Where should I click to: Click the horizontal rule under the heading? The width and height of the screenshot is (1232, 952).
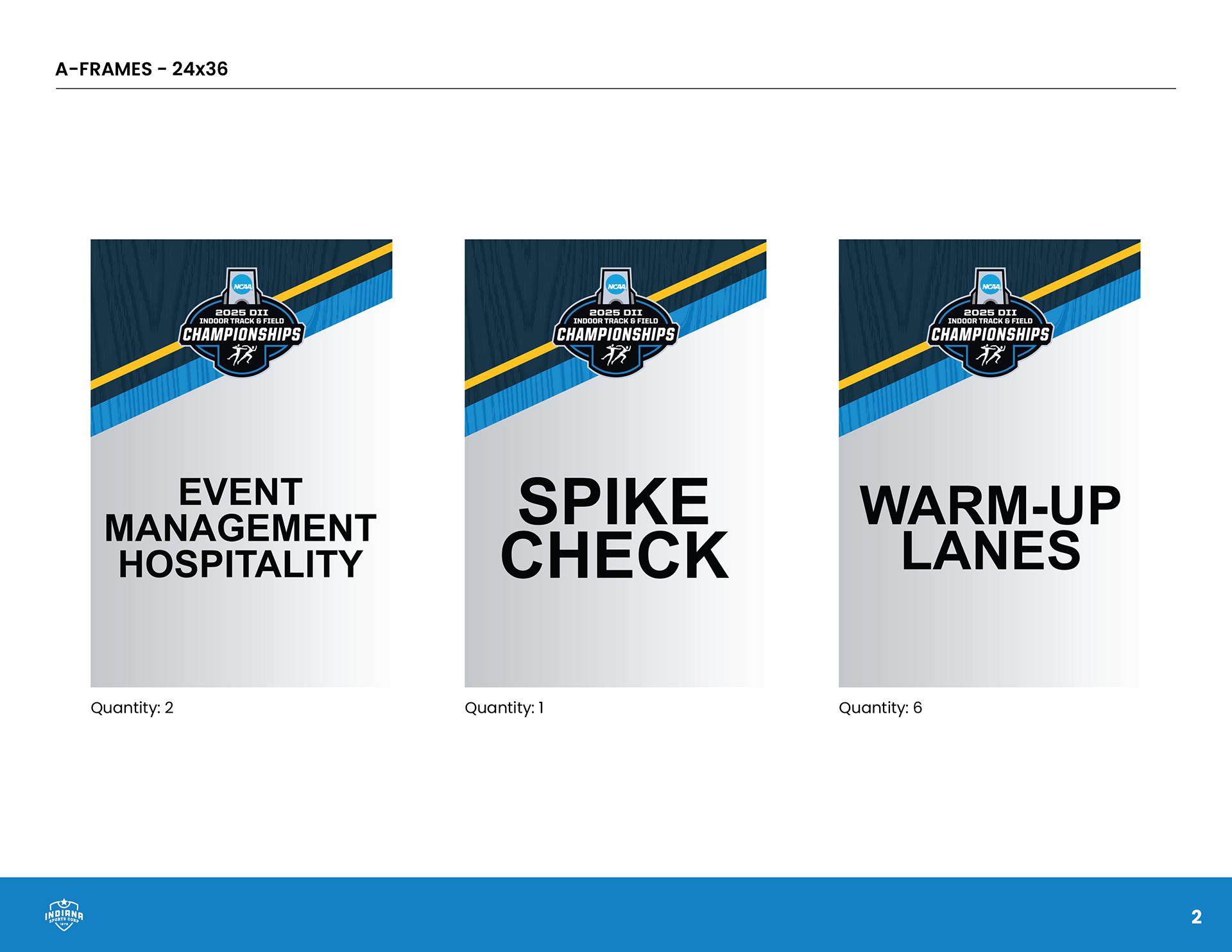[x=616, y=89]
